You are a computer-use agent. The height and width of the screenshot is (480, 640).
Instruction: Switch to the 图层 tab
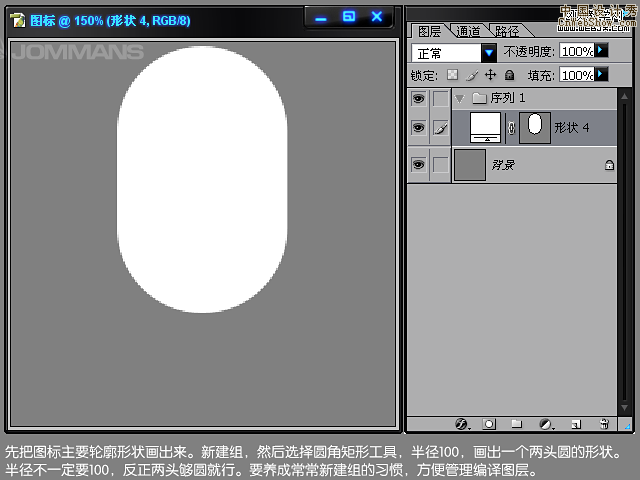[x=429, y=31]
